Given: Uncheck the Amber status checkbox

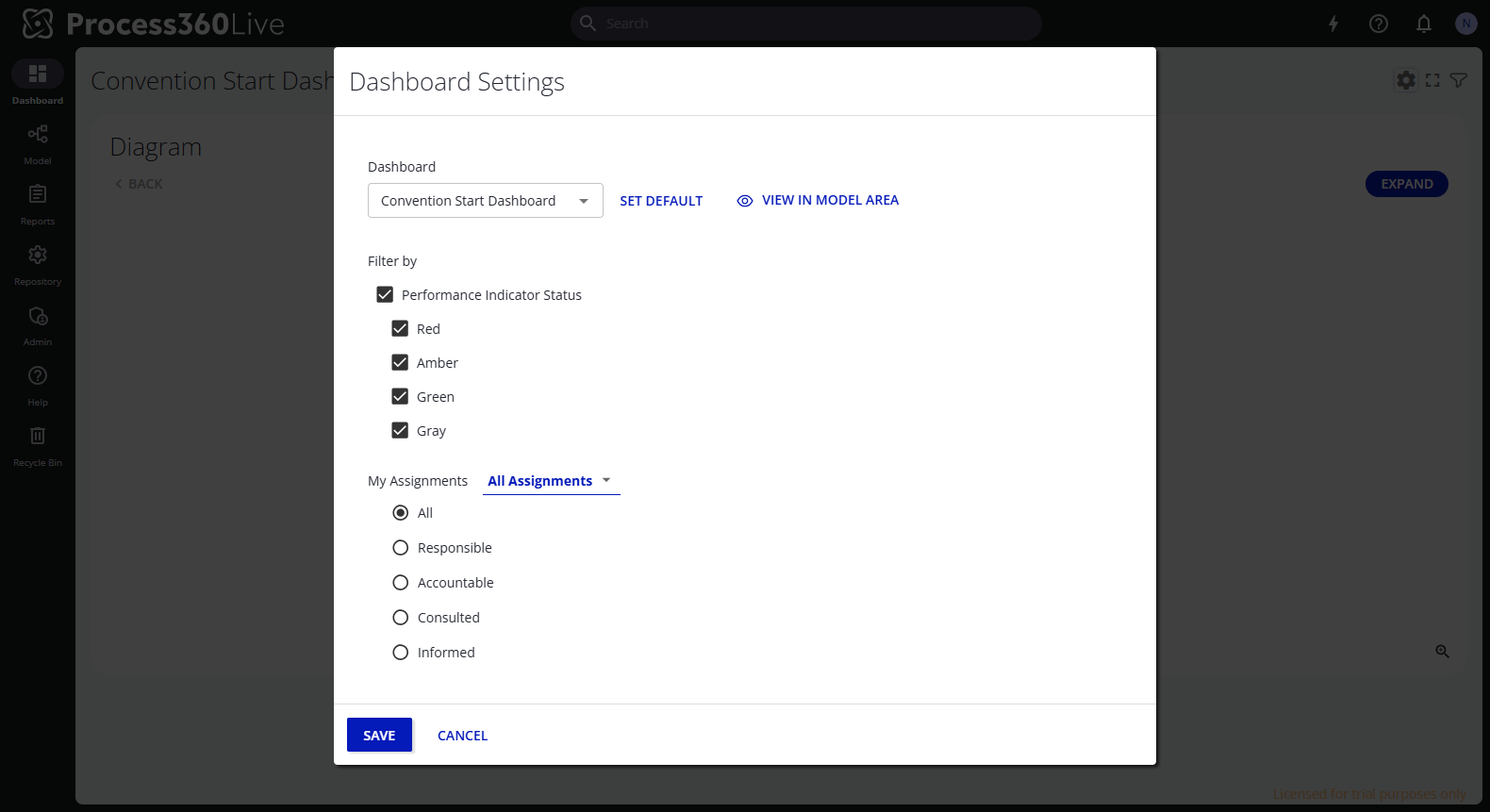Looking at the screenshot, I should click(400, 362).
